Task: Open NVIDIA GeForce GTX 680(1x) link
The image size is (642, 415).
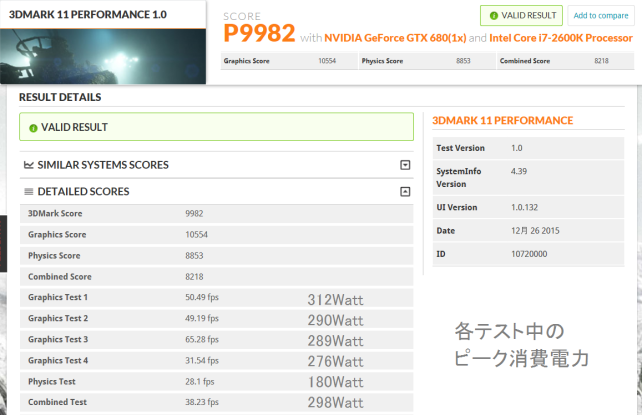Action: tap(395, 38)
